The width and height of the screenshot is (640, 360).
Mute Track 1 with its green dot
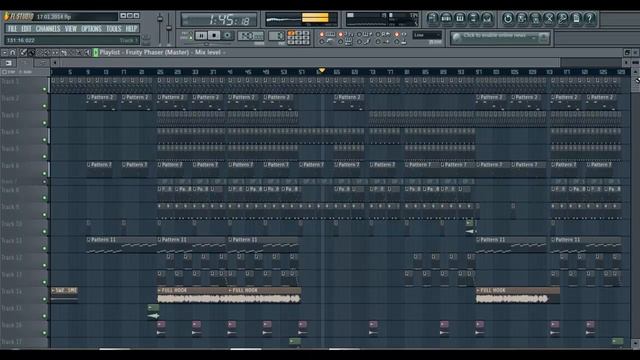pyautogui.click(x=44, y=89)
